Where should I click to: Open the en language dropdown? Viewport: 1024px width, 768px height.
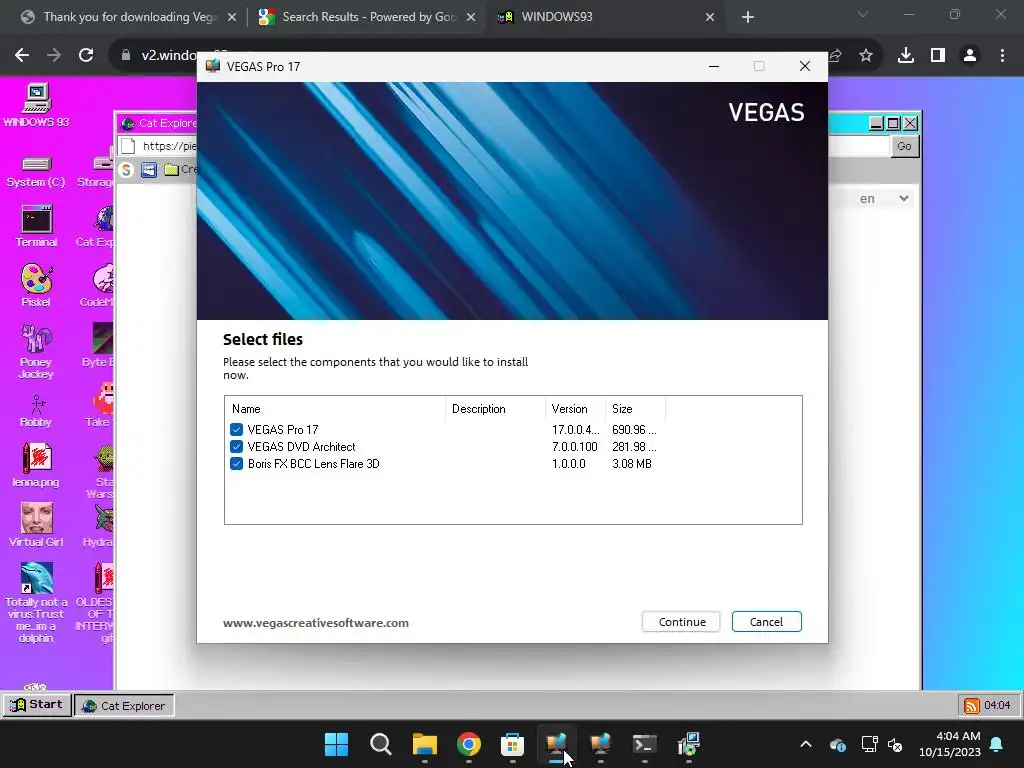(883, 199)
